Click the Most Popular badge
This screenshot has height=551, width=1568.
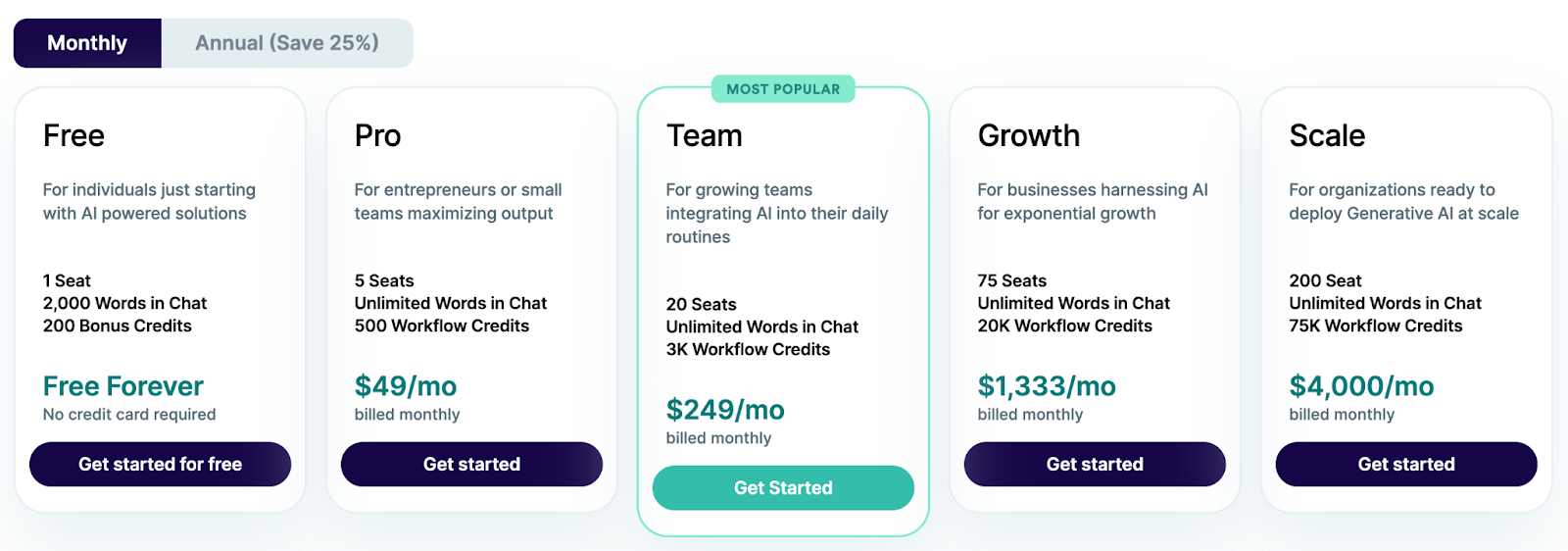point(783,89)
